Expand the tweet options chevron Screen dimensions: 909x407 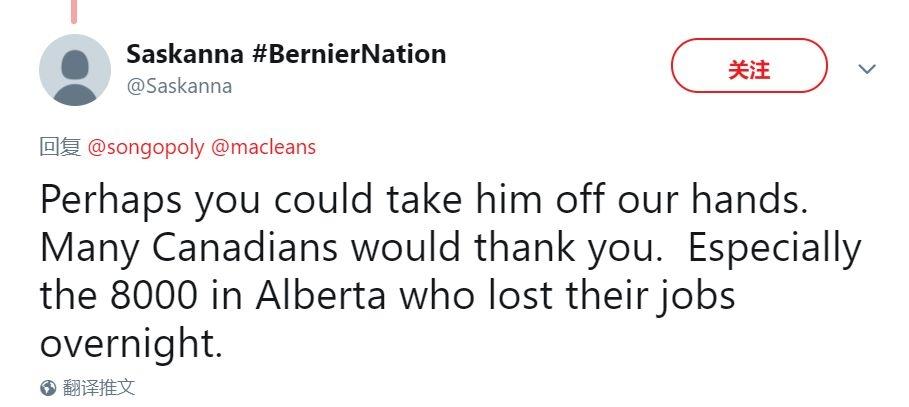tap(867, 69)
